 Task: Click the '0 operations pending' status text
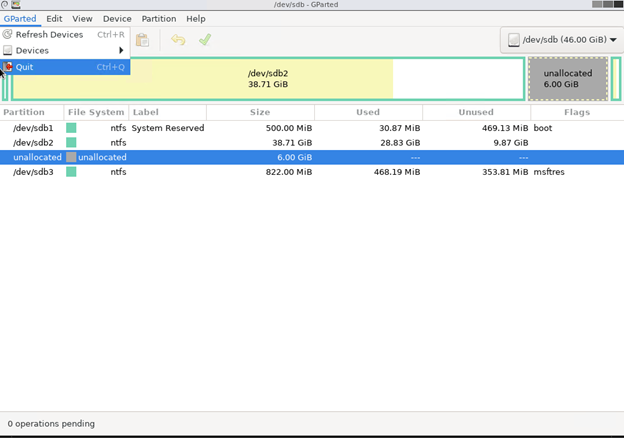click(51, 424)
